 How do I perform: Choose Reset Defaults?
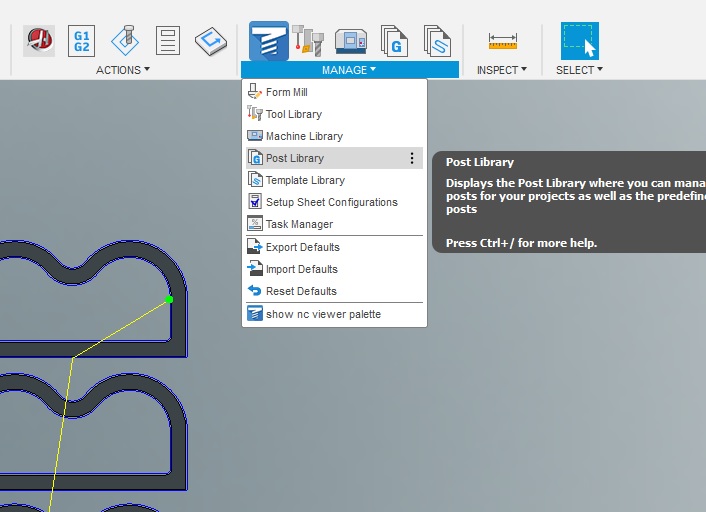tap(334, 291)
